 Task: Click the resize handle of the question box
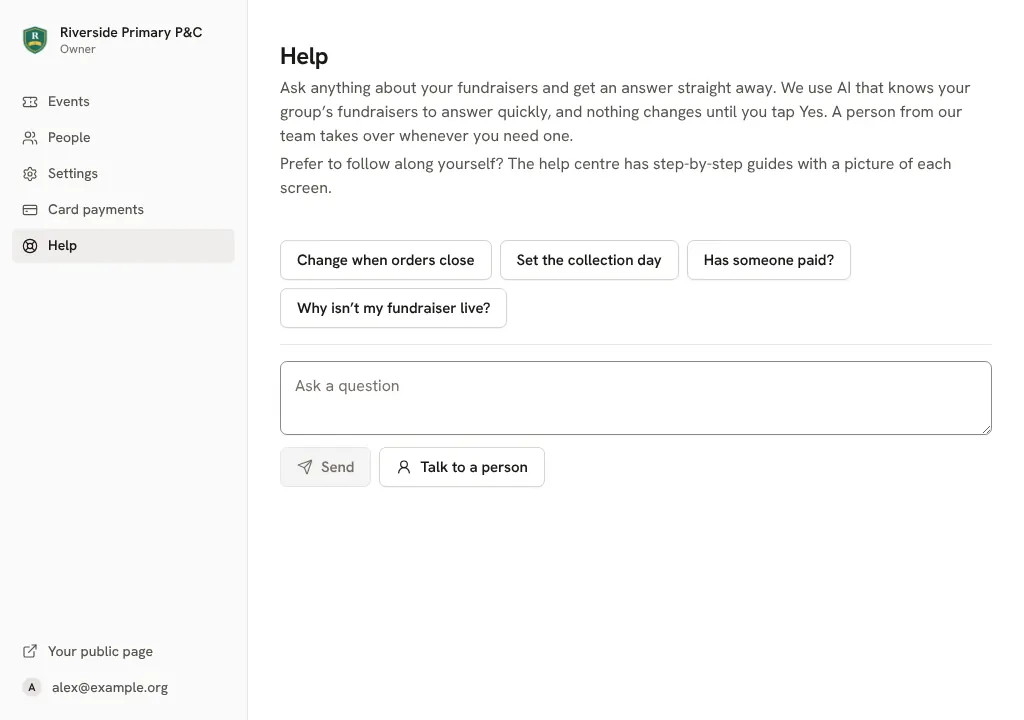tap(986, 429)
